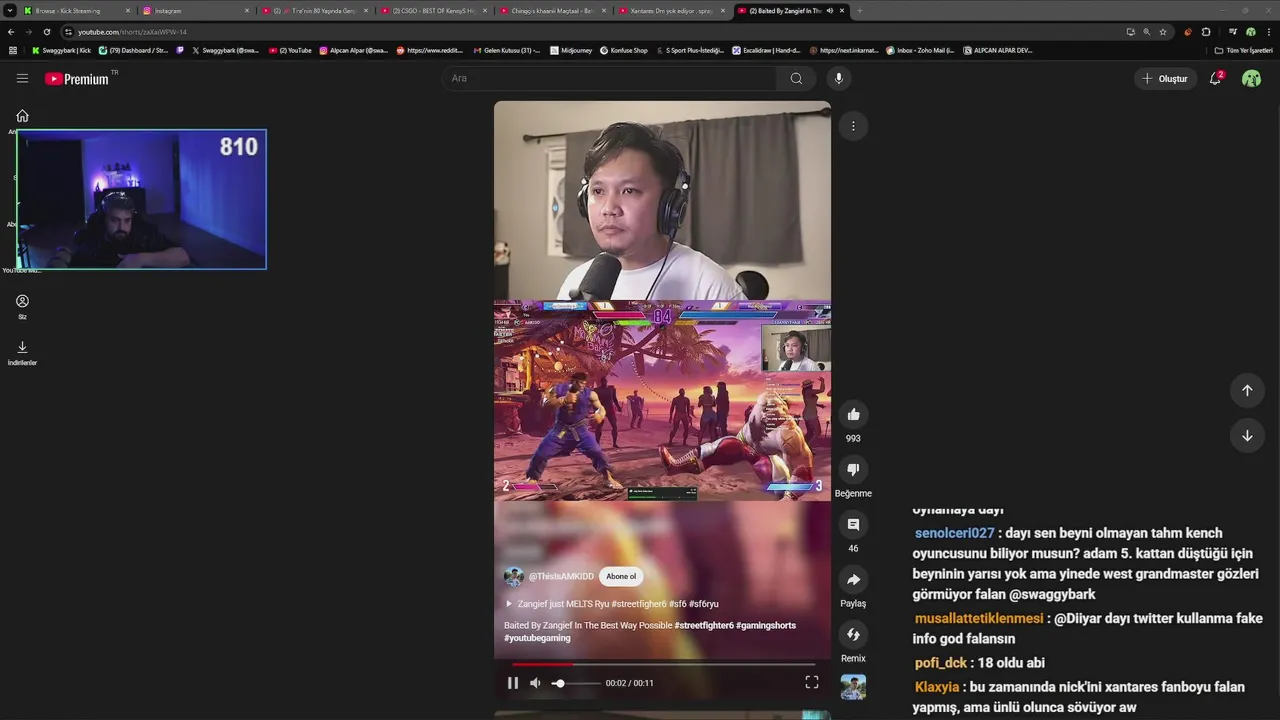Click the #youtubegaming hashtag

coord(537,638)
